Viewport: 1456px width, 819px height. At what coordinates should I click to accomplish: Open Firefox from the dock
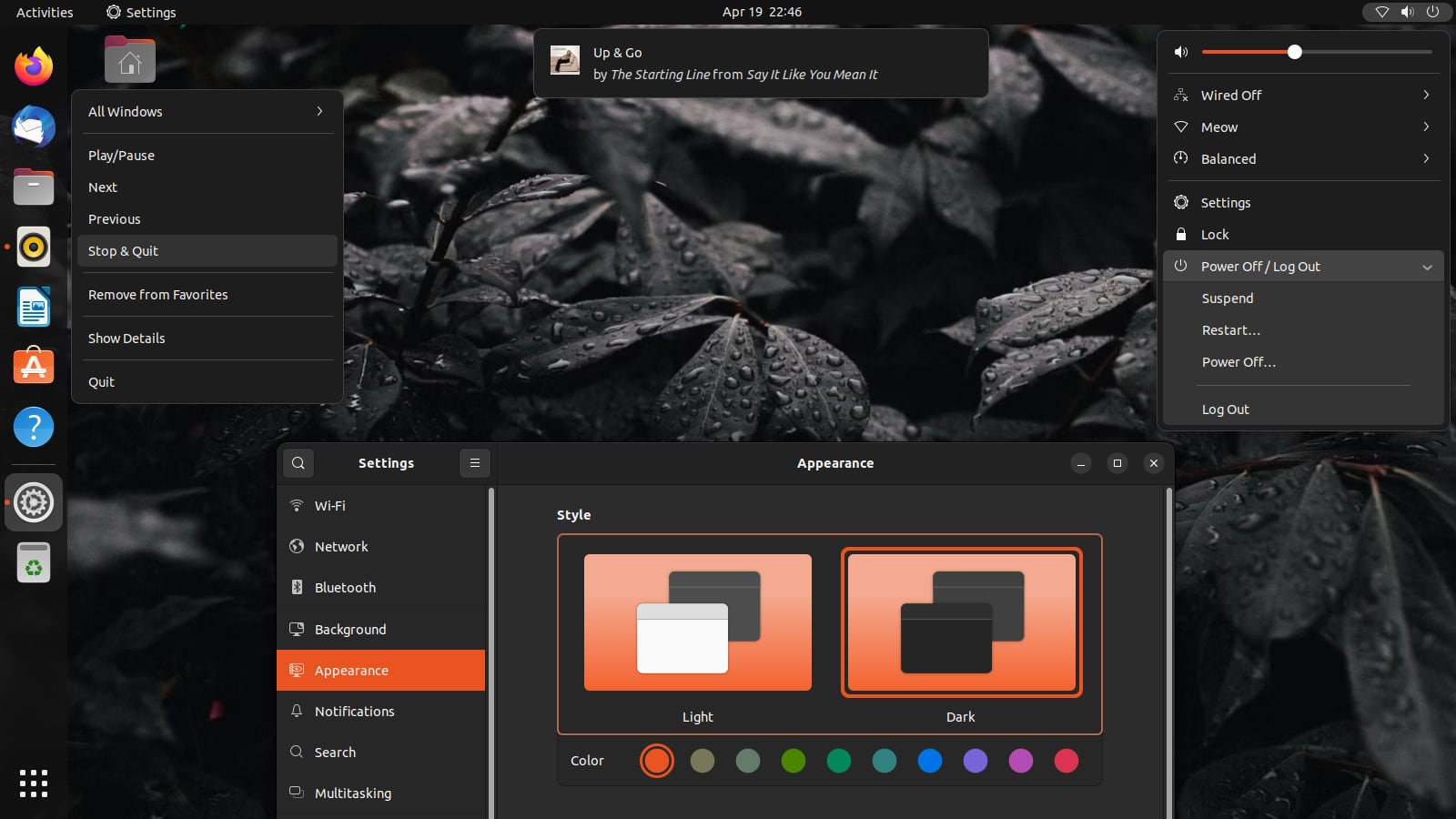[33, 66]
